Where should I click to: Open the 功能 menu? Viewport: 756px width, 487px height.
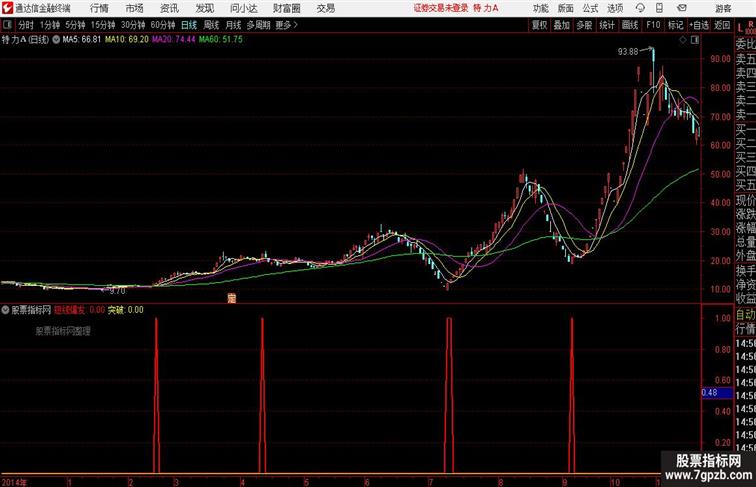540,8
